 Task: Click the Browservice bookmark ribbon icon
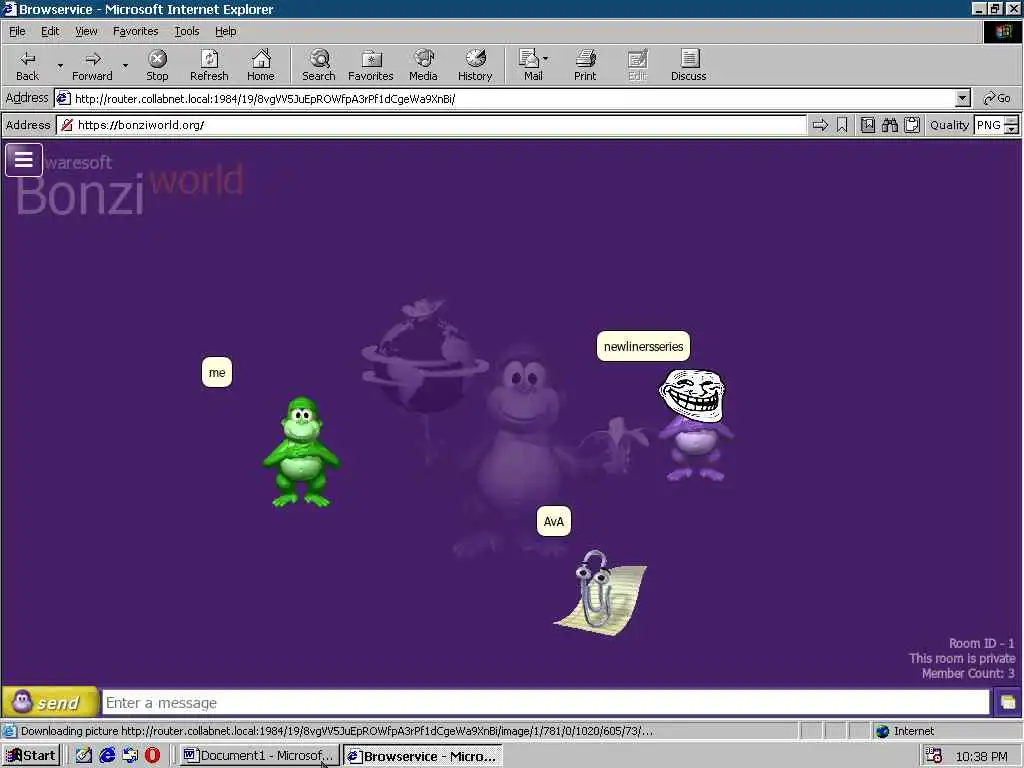pos(842,125)
